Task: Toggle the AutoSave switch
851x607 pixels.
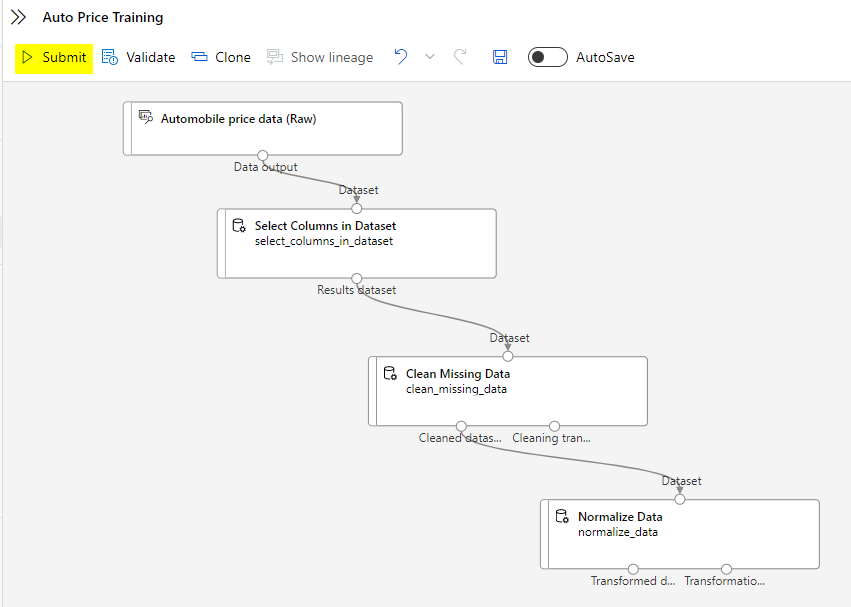Action: click(x=547, y=57)
